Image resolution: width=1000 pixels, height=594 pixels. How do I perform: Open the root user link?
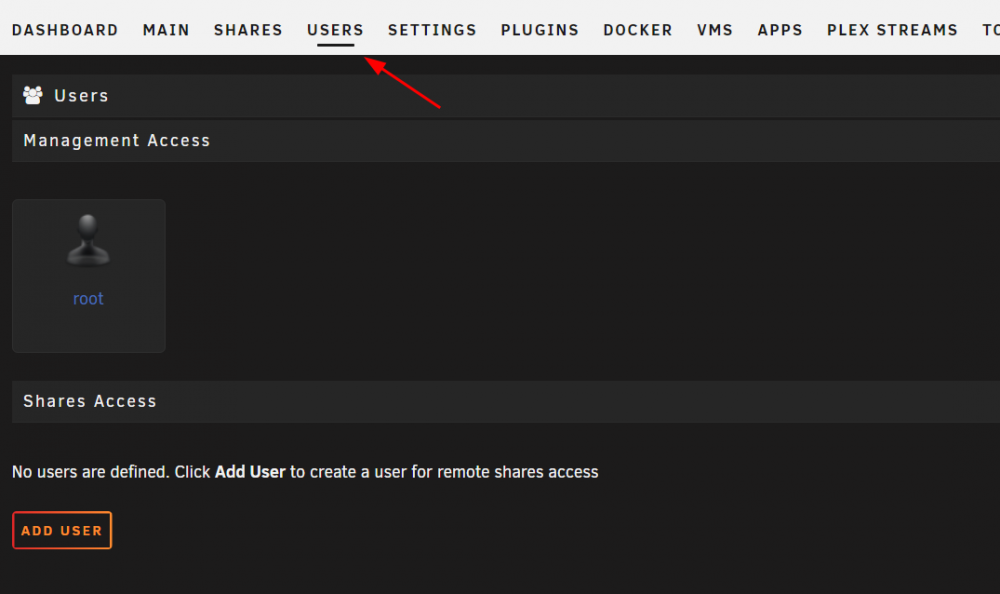click(88, 299)
